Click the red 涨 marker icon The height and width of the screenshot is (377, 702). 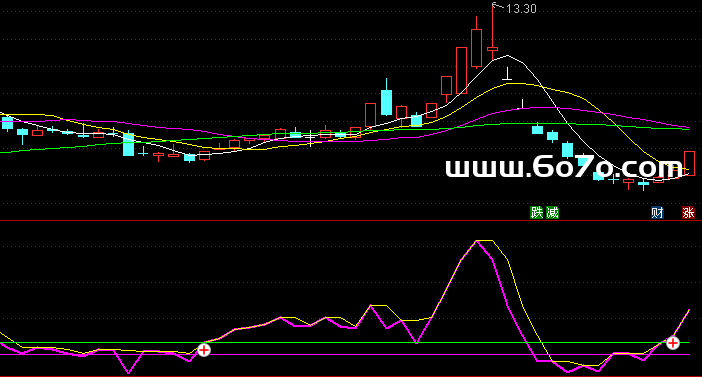[x=688, y=212]
